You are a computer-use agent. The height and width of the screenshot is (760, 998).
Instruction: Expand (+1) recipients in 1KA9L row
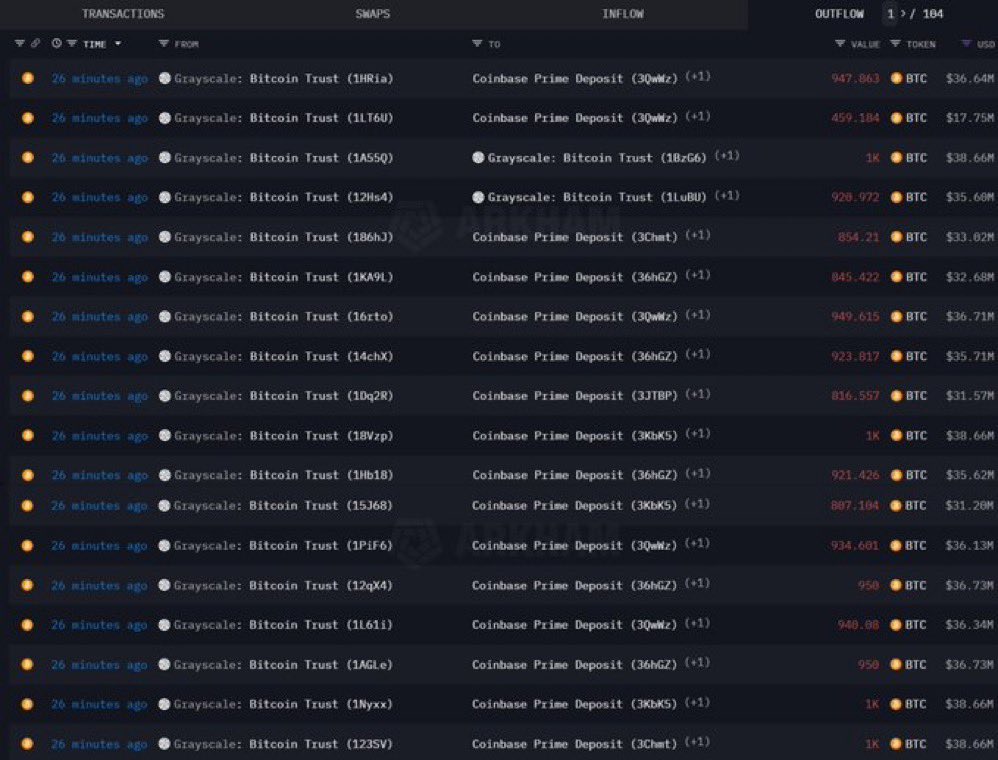click(x=698, y=275)
